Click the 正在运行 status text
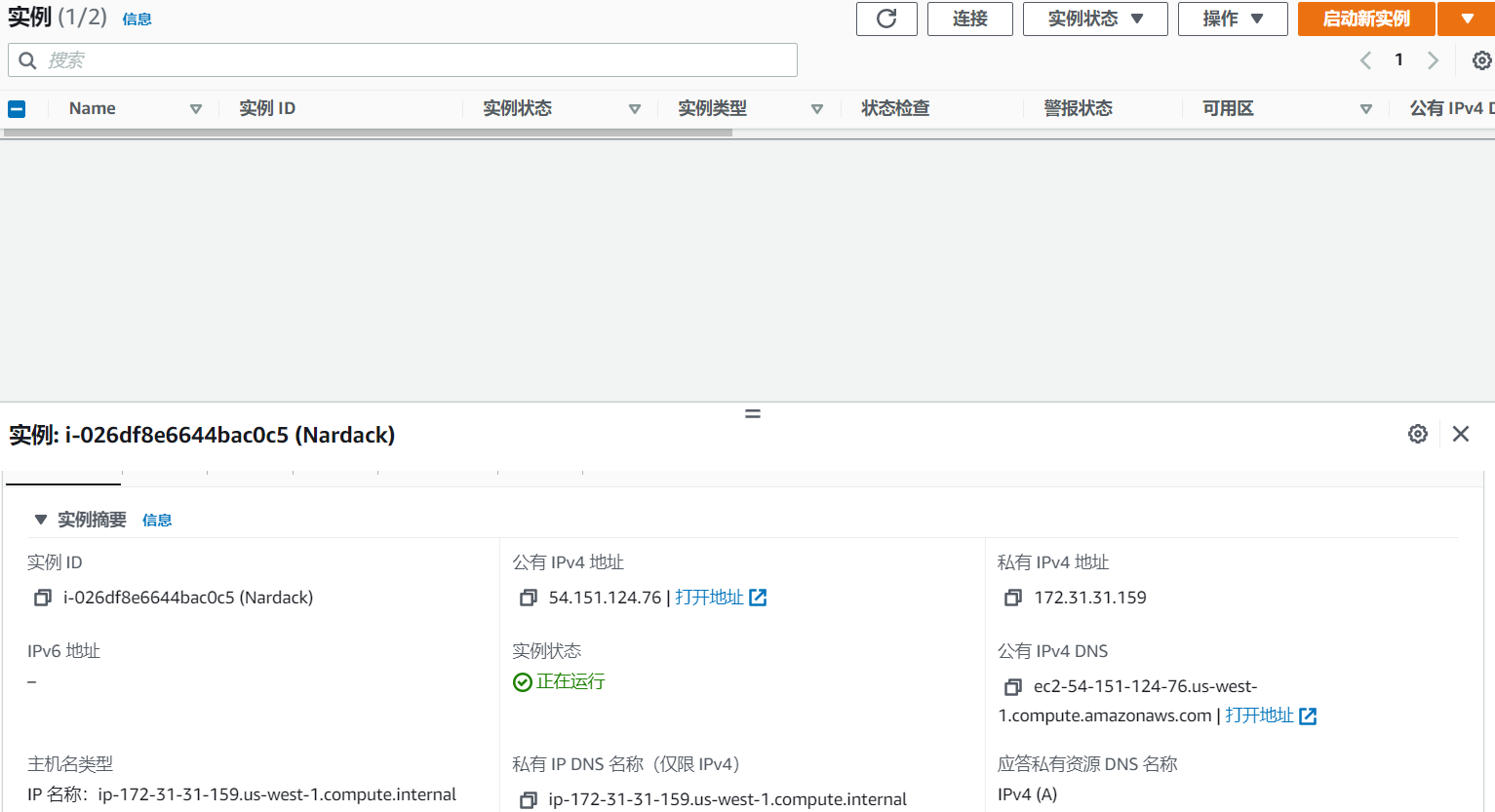Image resolution: width=1495 pixels, height=812 pixels. [570, 681]
